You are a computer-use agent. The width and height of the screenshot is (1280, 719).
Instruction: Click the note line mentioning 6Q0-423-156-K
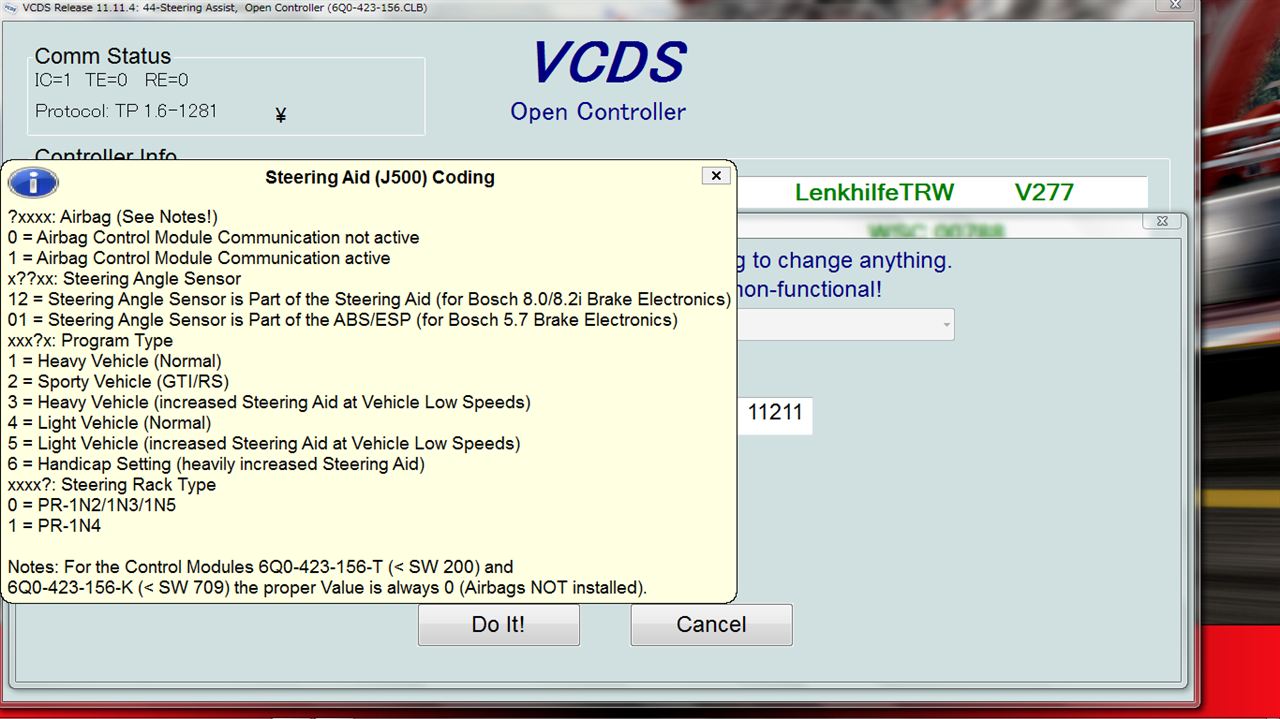[x=327, y=588]
